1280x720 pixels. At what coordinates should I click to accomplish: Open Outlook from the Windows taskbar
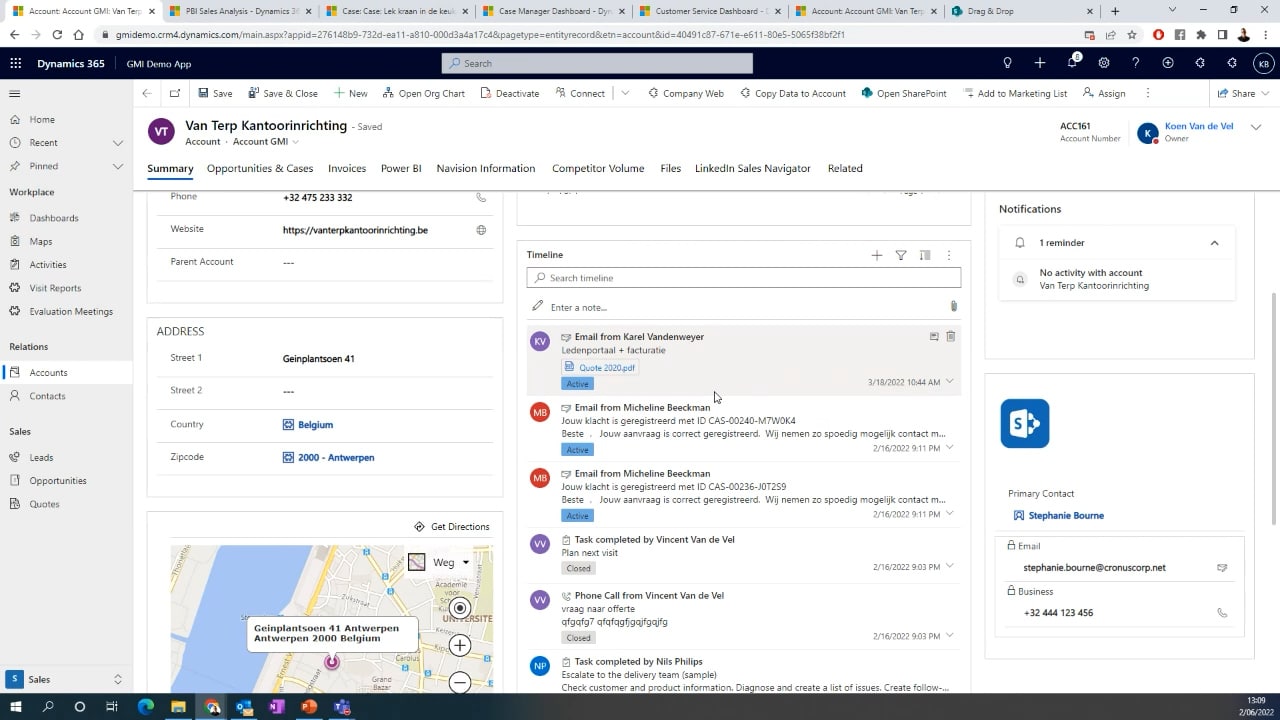[x=244, y=707]
